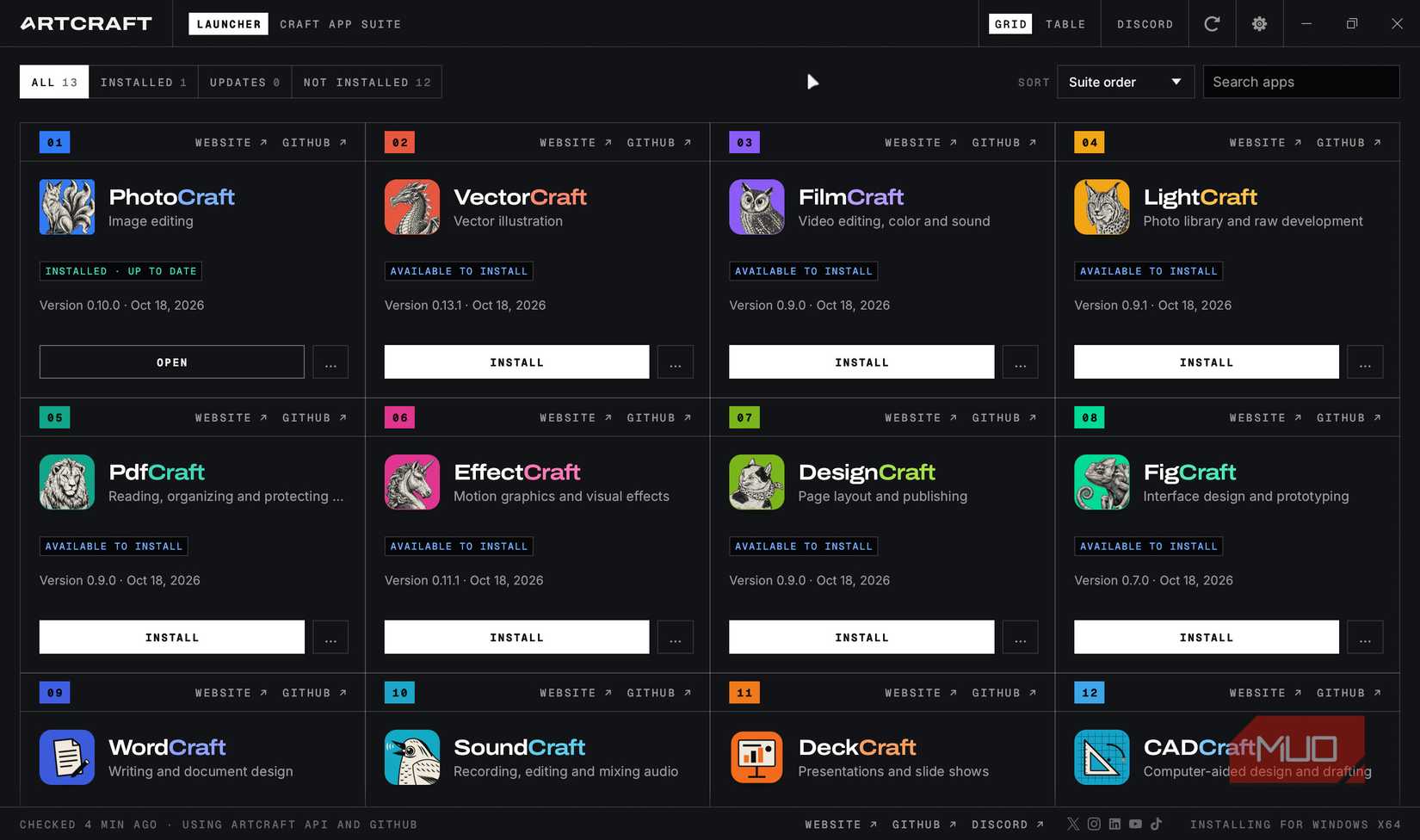Click the SoundCraft bird app icon
Screen dimensions: 1420x840
pyautogui.click(x=412, y=757)
